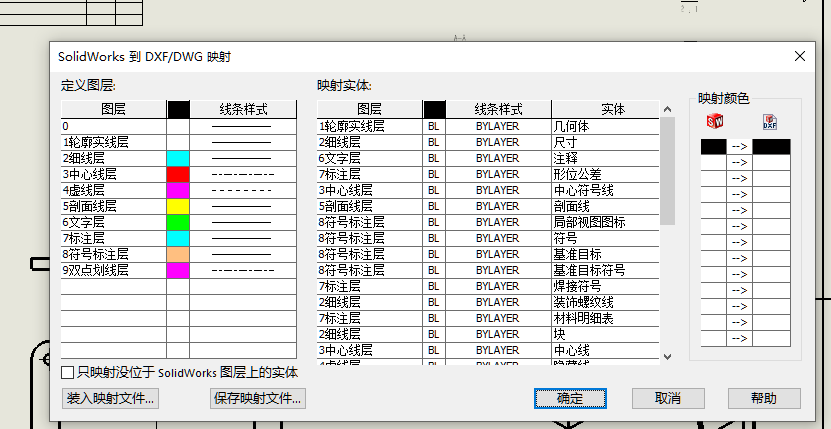The image size is (831, 429).
Task: Click the DXF color icon under 映射颜色
Action: click(770, 121)
